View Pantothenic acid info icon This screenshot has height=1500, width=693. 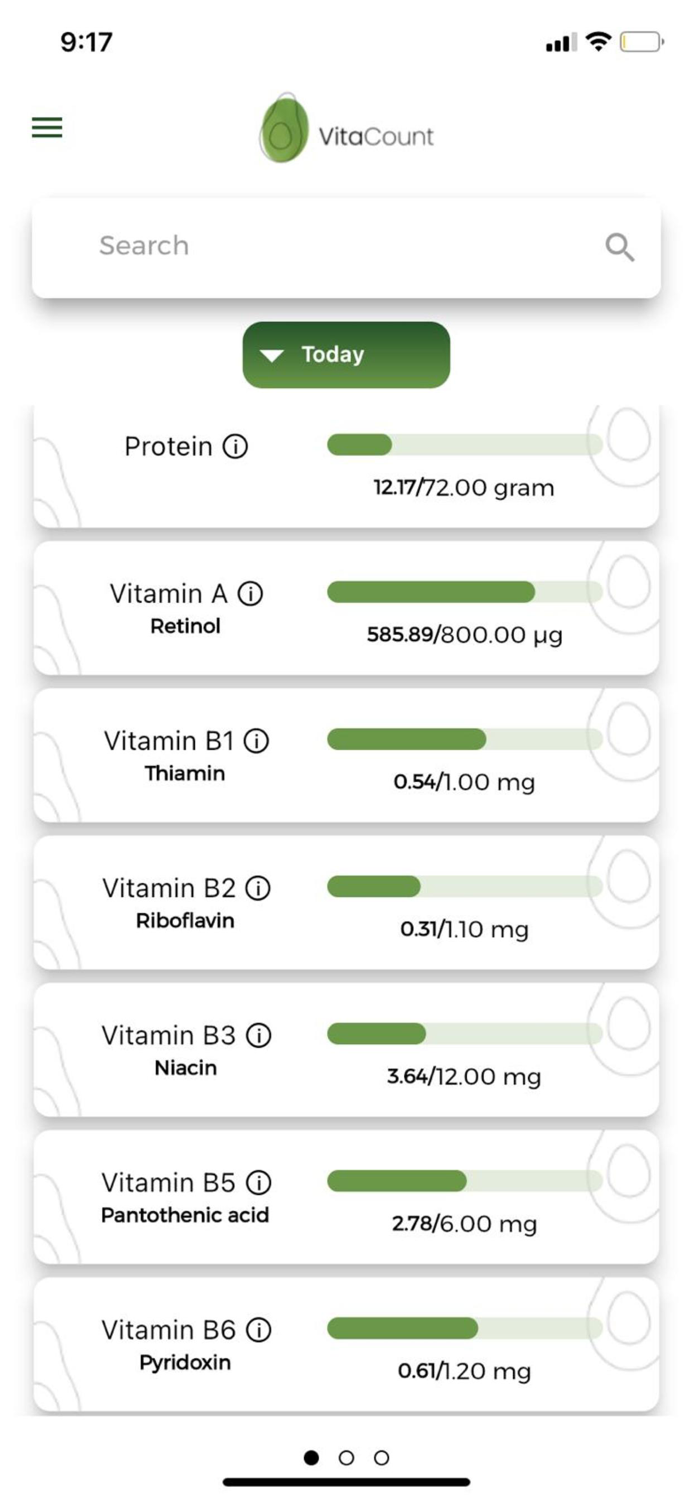click(x=260, y=1182)
